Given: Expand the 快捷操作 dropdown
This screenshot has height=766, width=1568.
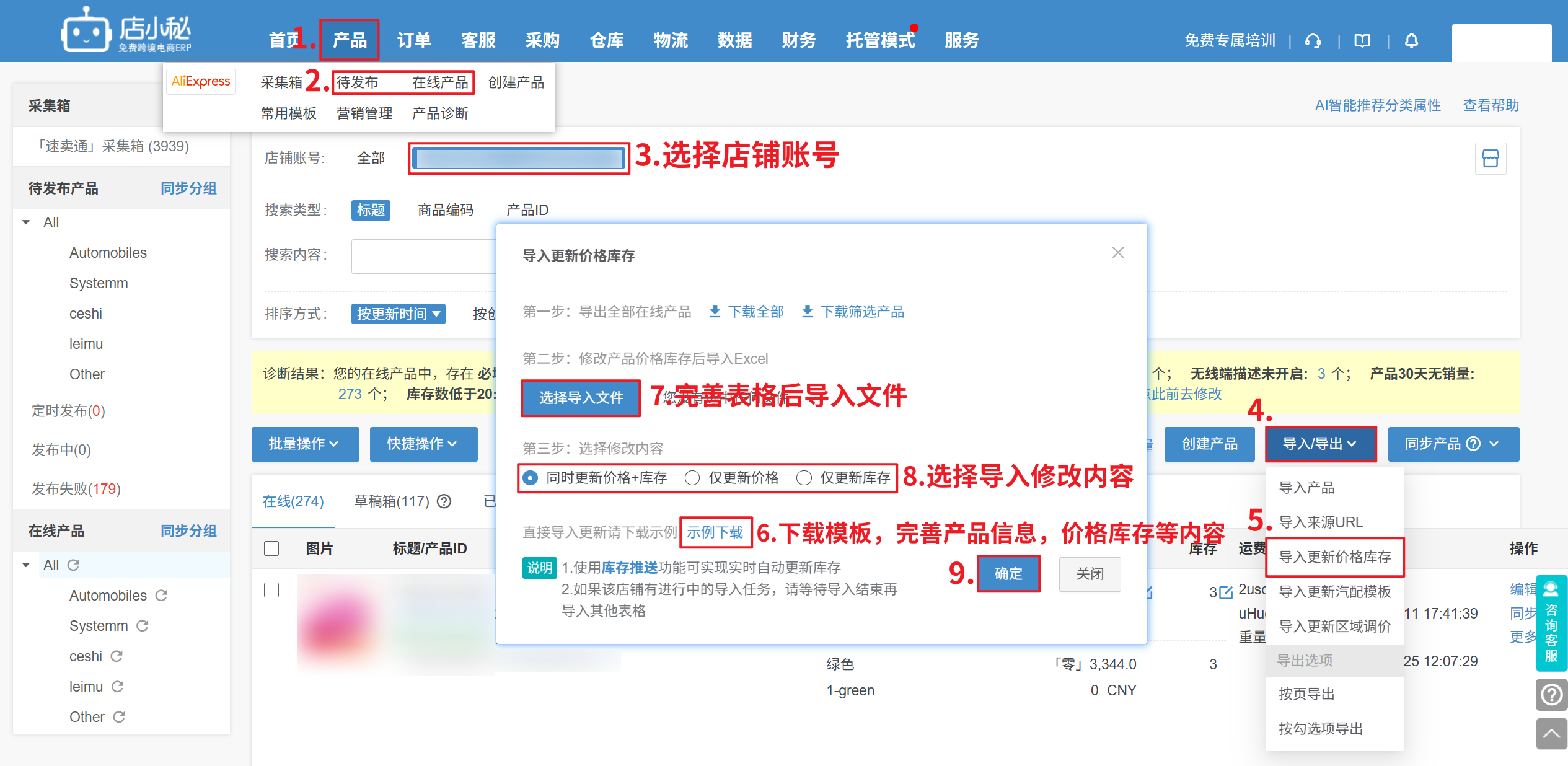Looking at the screenshot, I should click(423, 444).
